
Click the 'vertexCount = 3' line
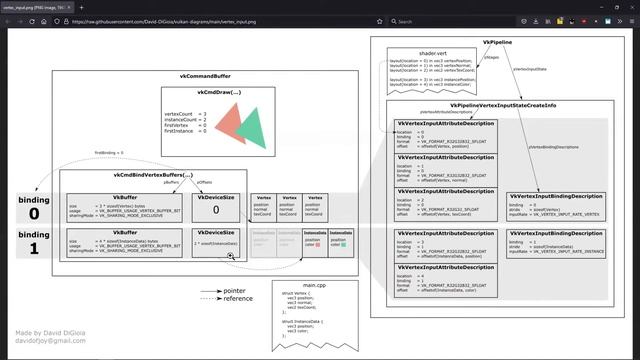(x=185, y=114)
